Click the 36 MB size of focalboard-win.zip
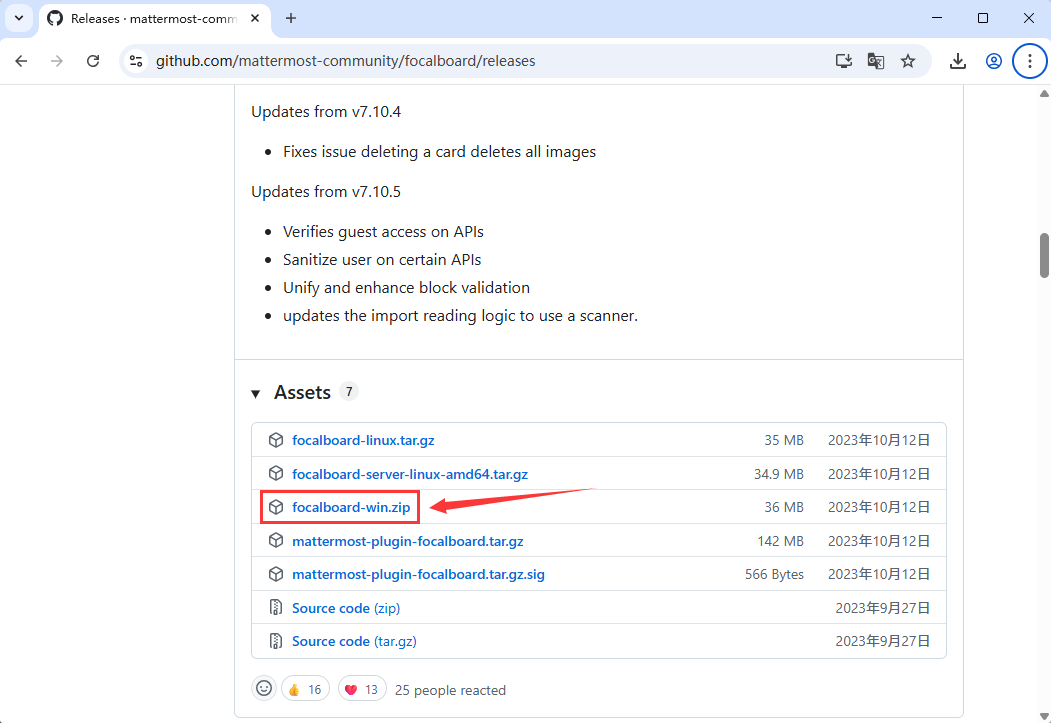1051x723 pixels. (784, 507)
